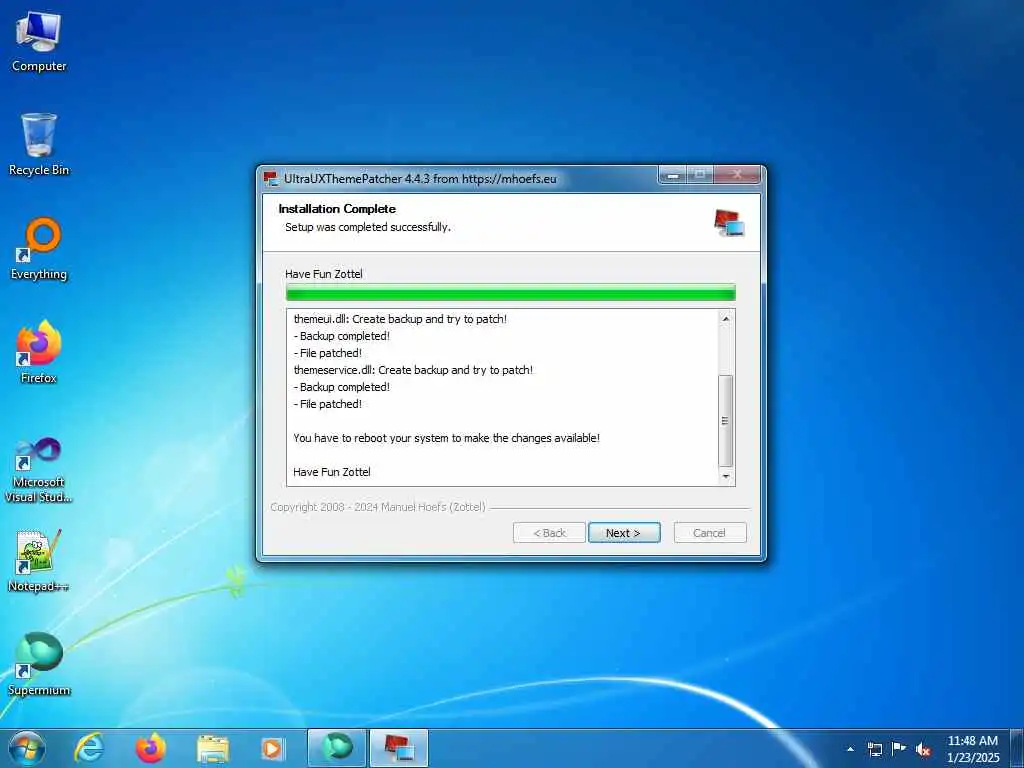Minimize the UltraUXThemePatcher window
This screenshot has width=1024, height=768.
(x=673, y=174)
